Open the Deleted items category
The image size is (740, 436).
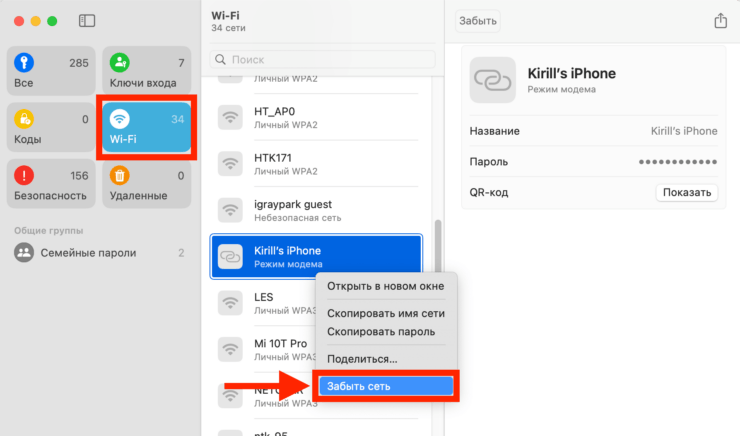146,184
